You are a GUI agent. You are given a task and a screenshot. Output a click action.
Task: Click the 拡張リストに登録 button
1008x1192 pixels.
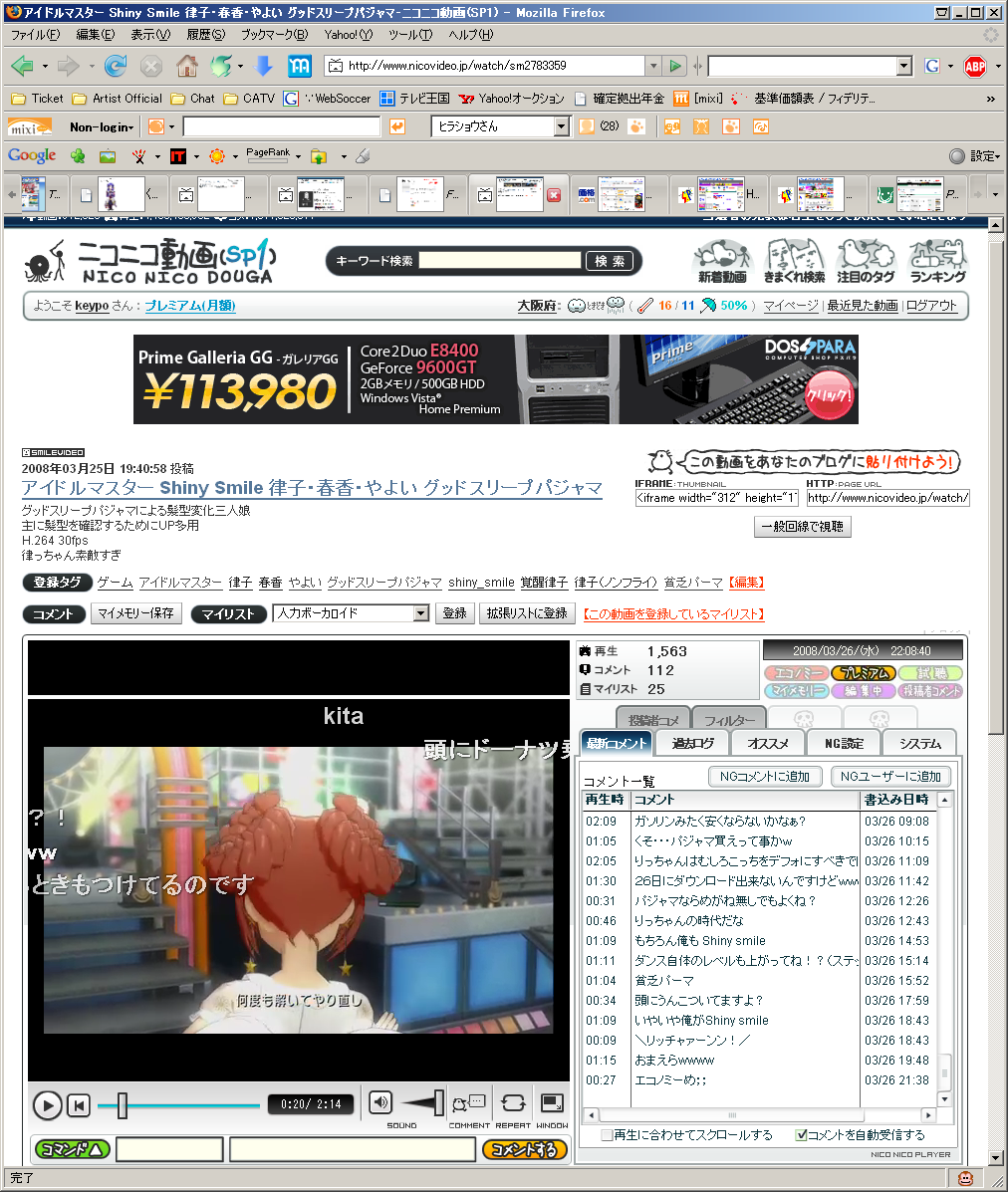click(527, 612)
